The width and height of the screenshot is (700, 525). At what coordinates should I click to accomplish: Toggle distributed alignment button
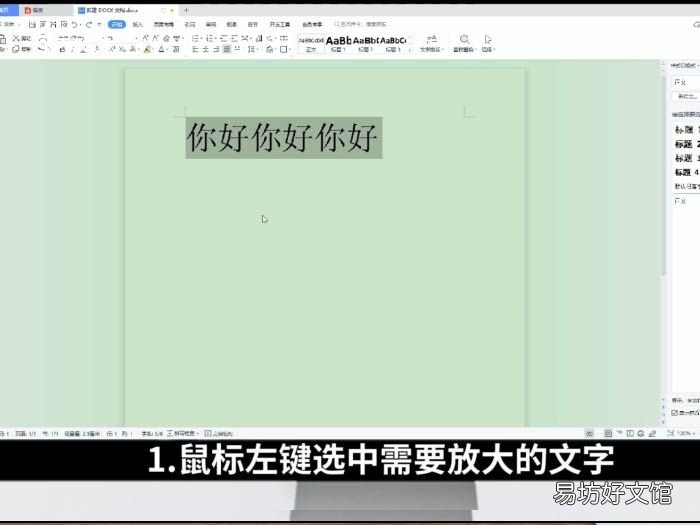point(237,49)
